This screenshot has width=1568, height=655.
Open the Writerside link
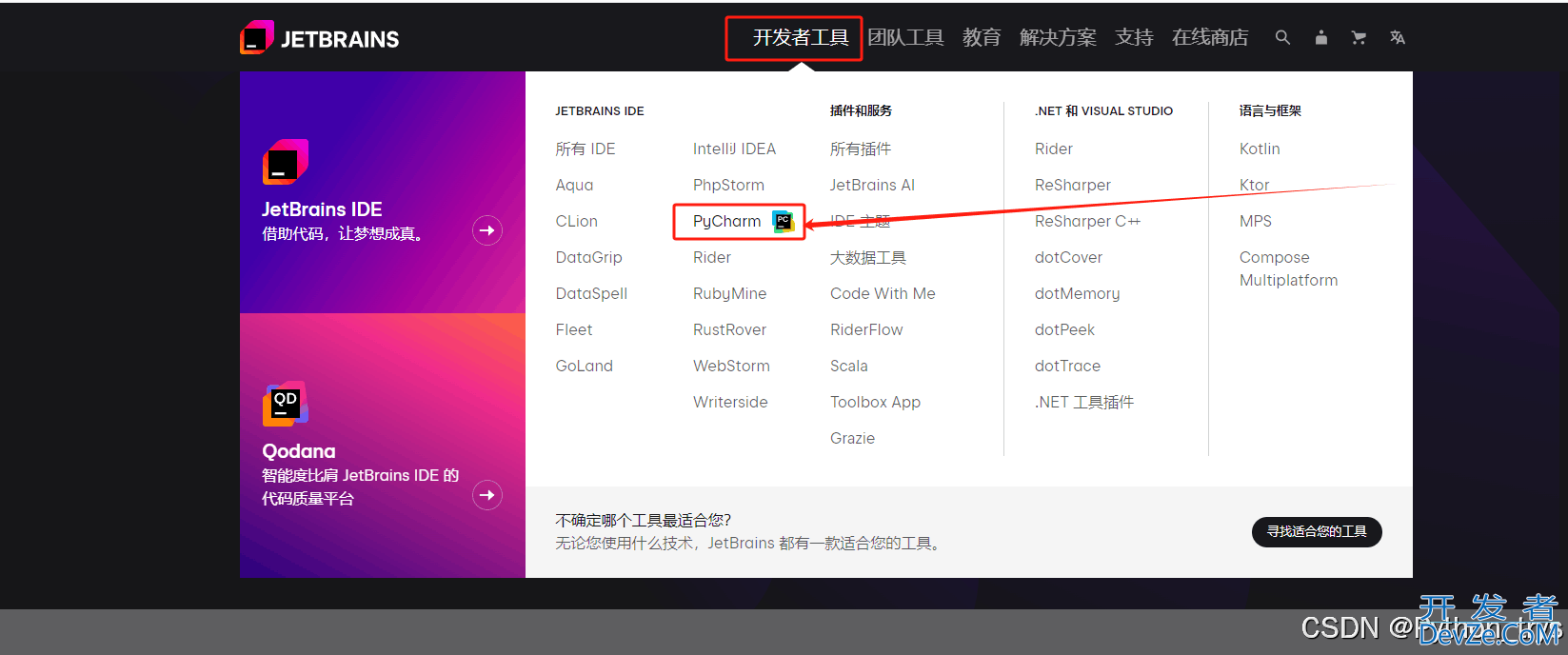730,402
